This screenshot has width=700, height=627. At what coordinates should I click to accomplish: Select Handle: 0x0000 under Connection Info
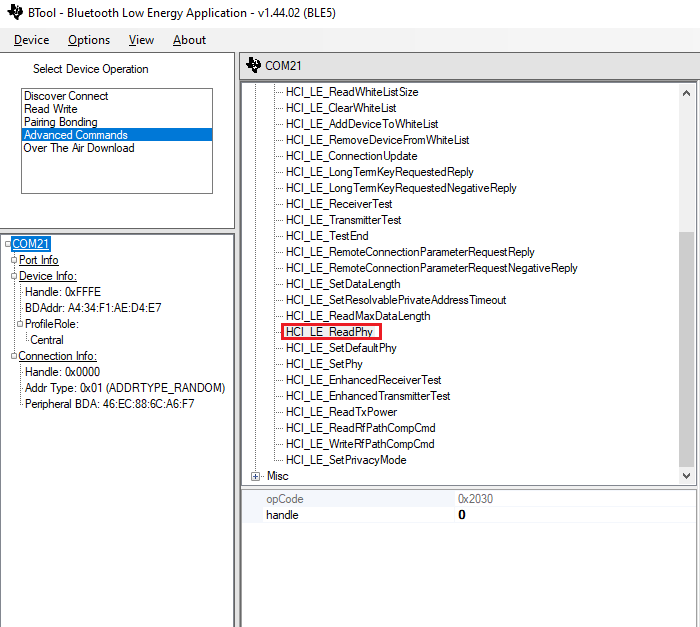click(x=62, y=372)
